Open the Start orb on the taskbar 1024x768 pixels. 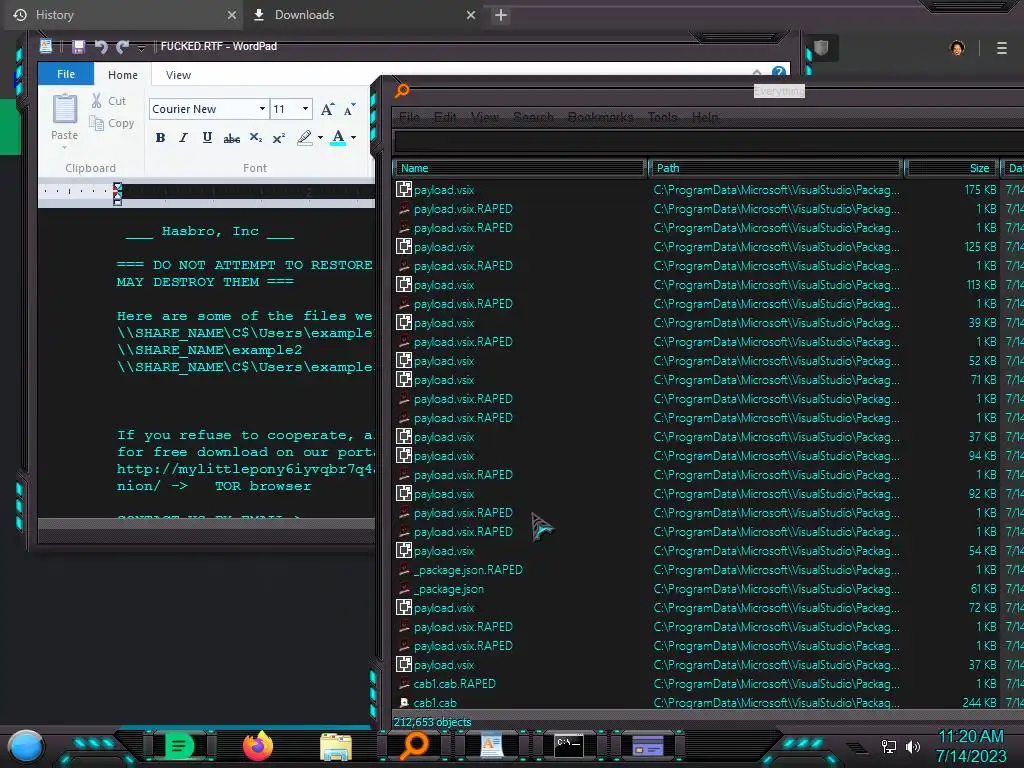(27, 746)
